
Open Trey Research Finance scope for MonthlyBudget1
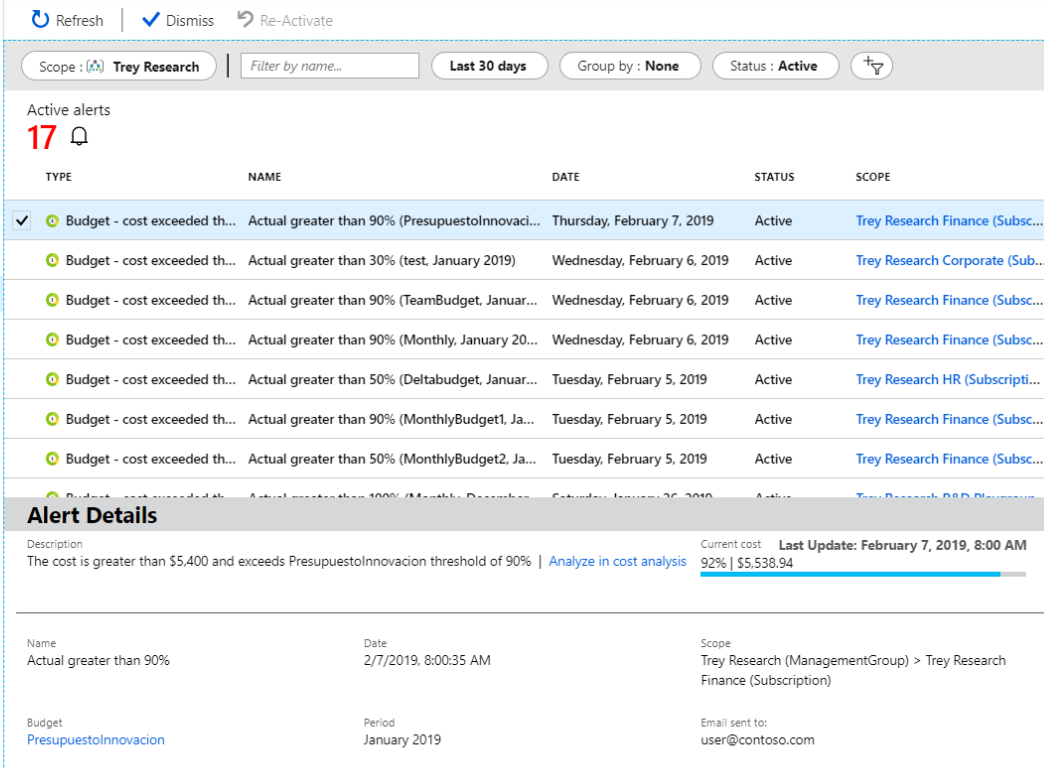(949, 420)
